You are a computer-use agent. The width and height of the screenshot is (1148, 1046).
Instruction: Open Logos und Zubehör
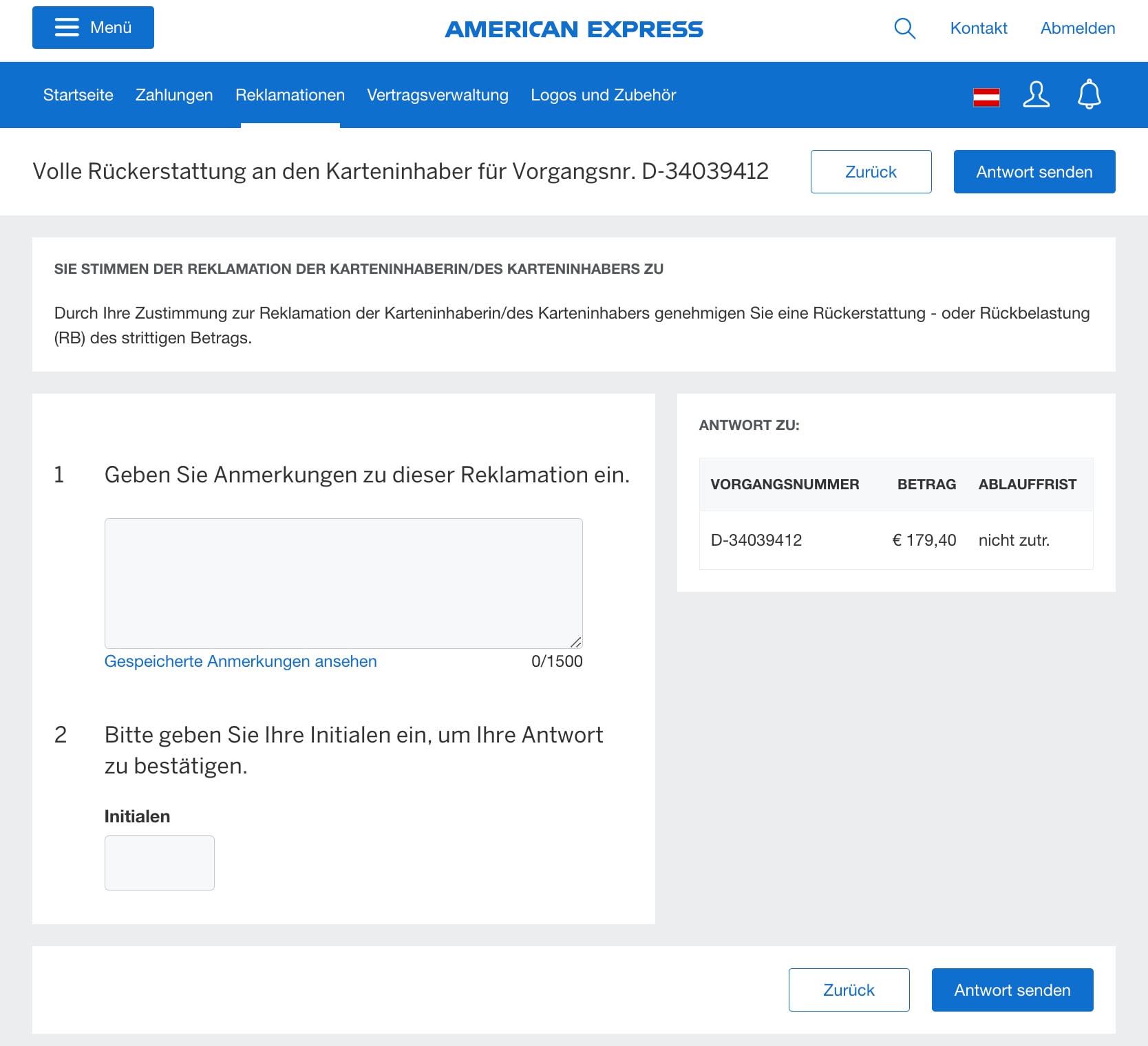coord(603,95)
